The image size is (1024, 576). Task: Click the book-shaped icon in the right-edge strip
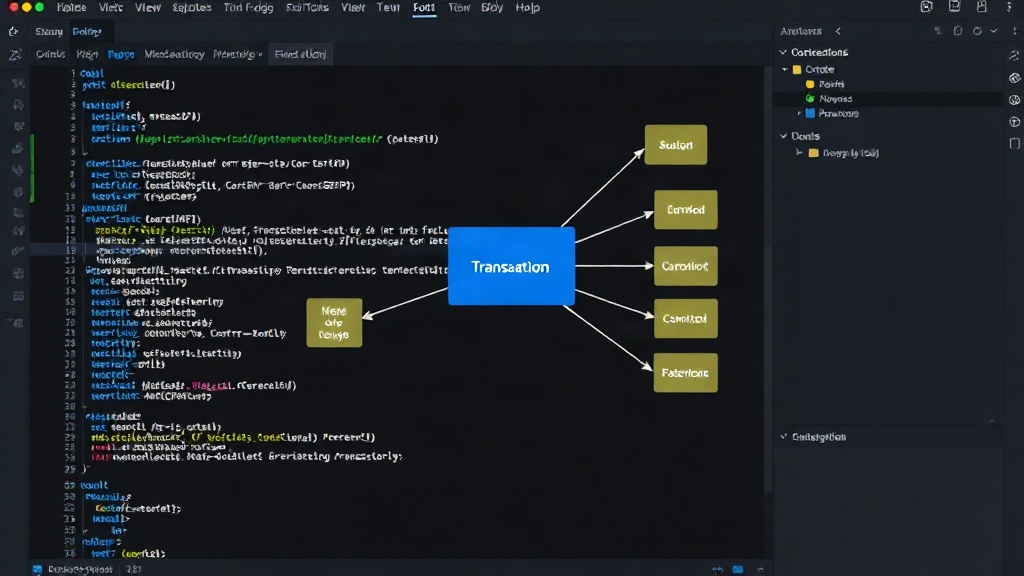click(1014, 144)
